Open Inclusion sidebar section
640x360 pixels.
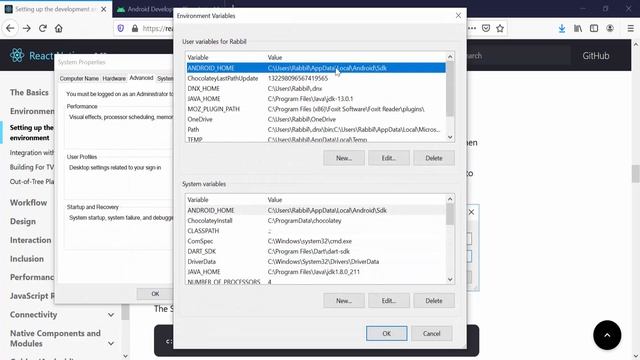point(27,258)
